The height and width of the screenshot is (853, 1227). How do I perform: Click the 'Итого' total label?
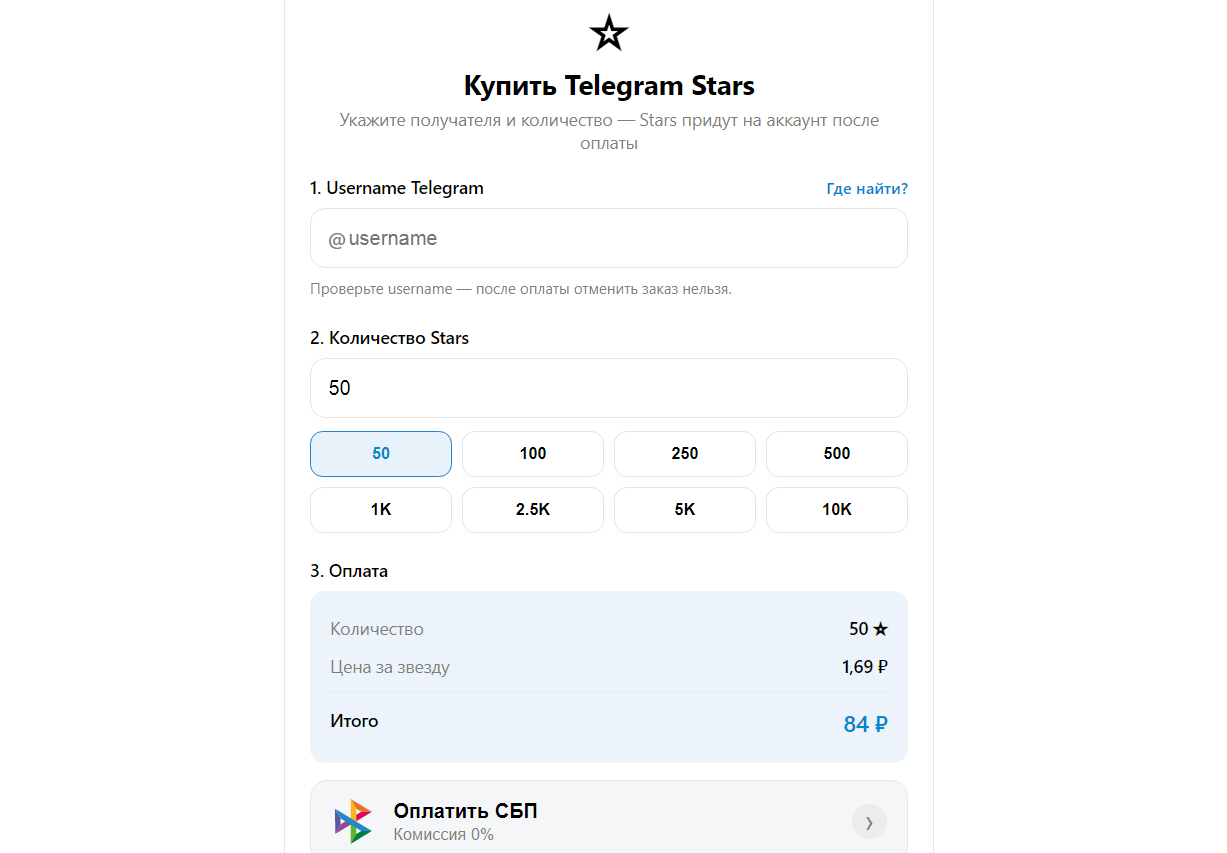click(354, 721)
